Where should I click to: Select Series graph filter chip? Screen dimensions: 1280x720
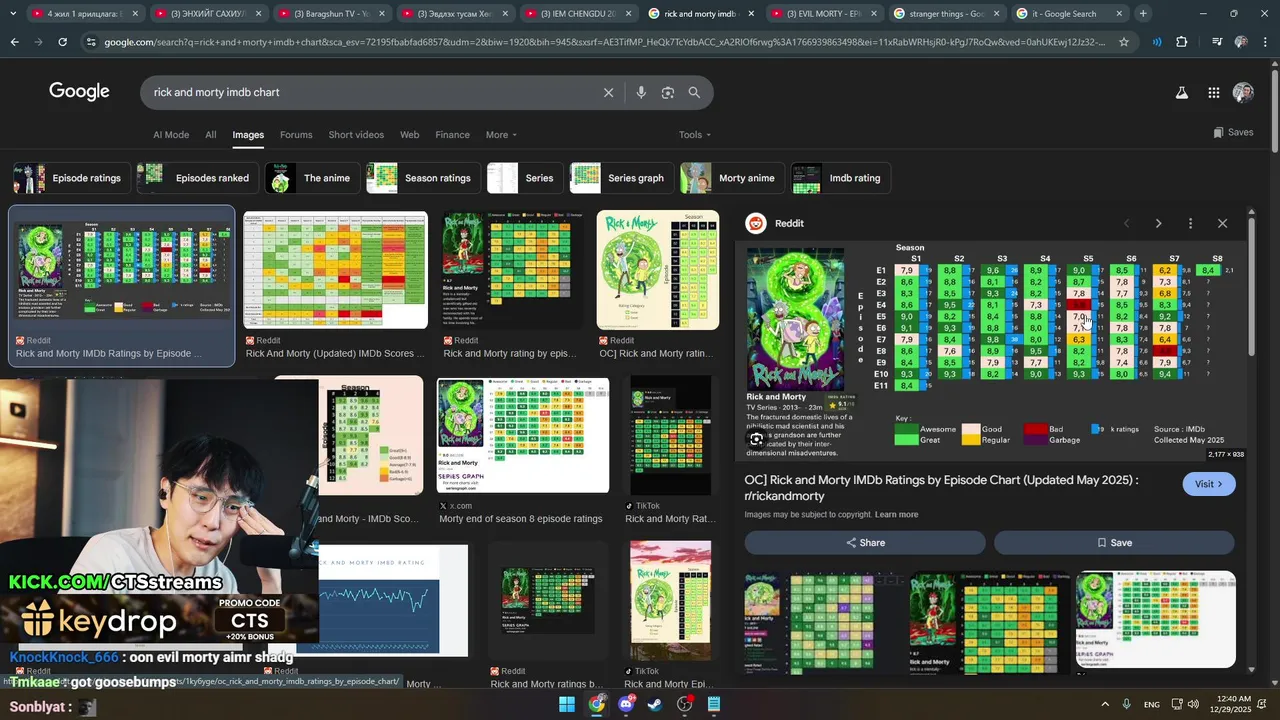[x=621, y=178]
